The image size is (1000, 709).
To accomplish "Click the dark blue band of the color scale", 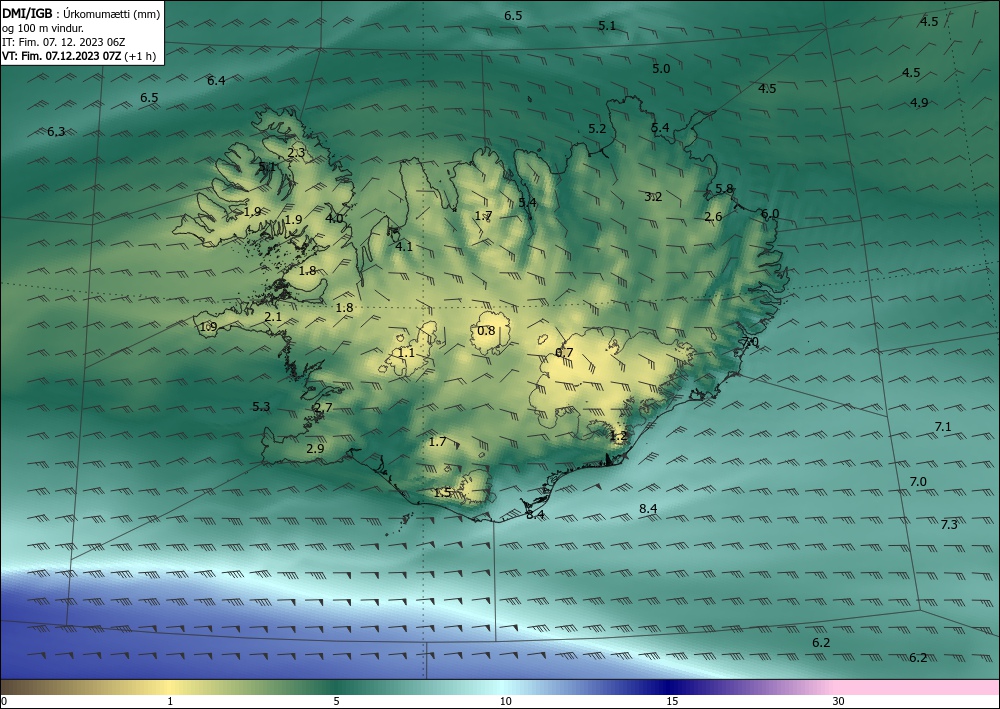I will (x=670, y=687).
